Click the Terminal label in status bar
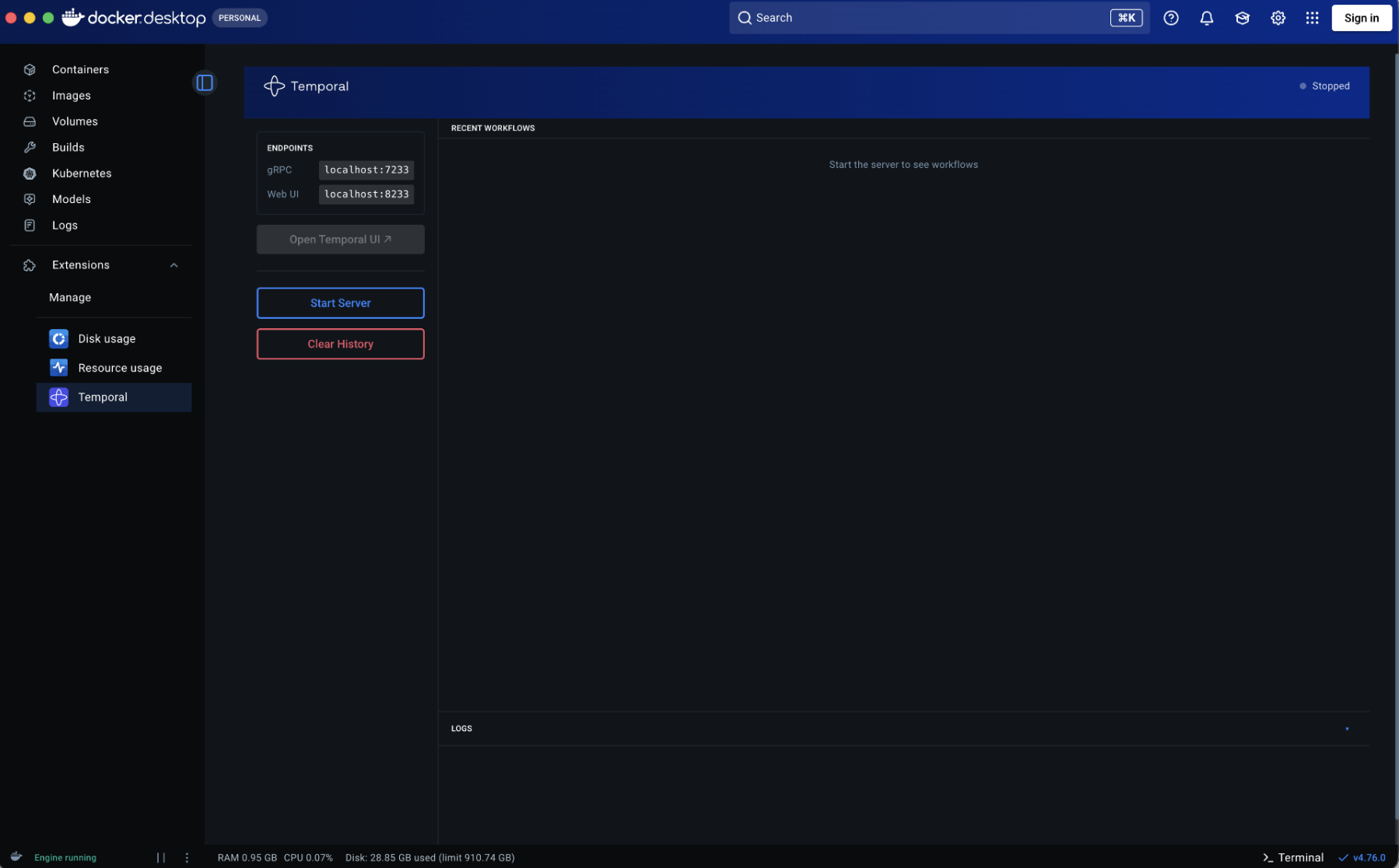The height and width of the screenshot is (868, 1399). coord(1300,857)
